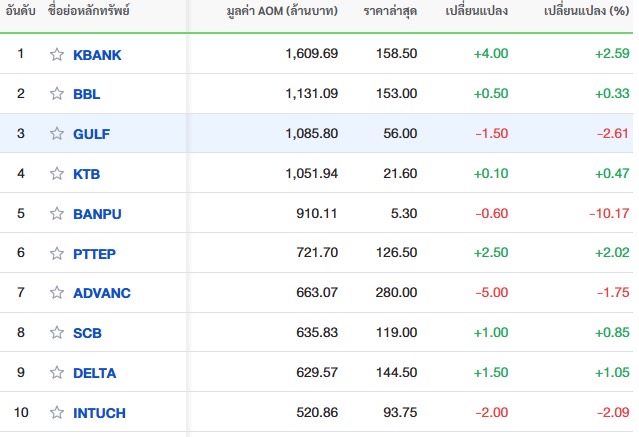Click KBANK last price 158.50

pos(397,53)
